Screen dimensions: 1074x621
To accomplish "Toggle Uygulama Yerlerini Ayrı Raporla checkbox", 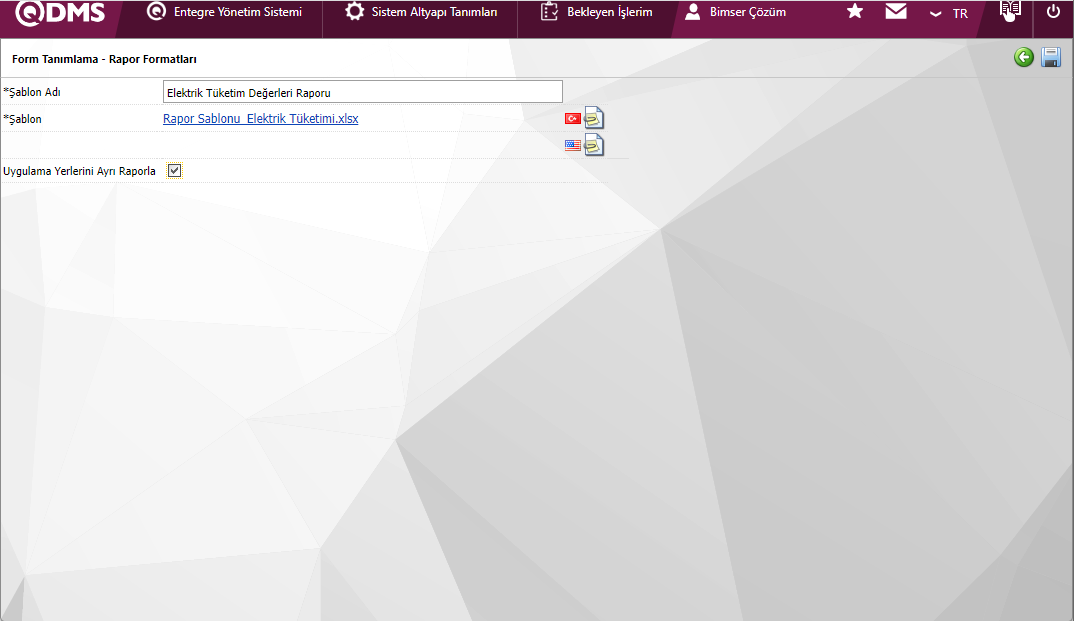I will click(175, 170).
